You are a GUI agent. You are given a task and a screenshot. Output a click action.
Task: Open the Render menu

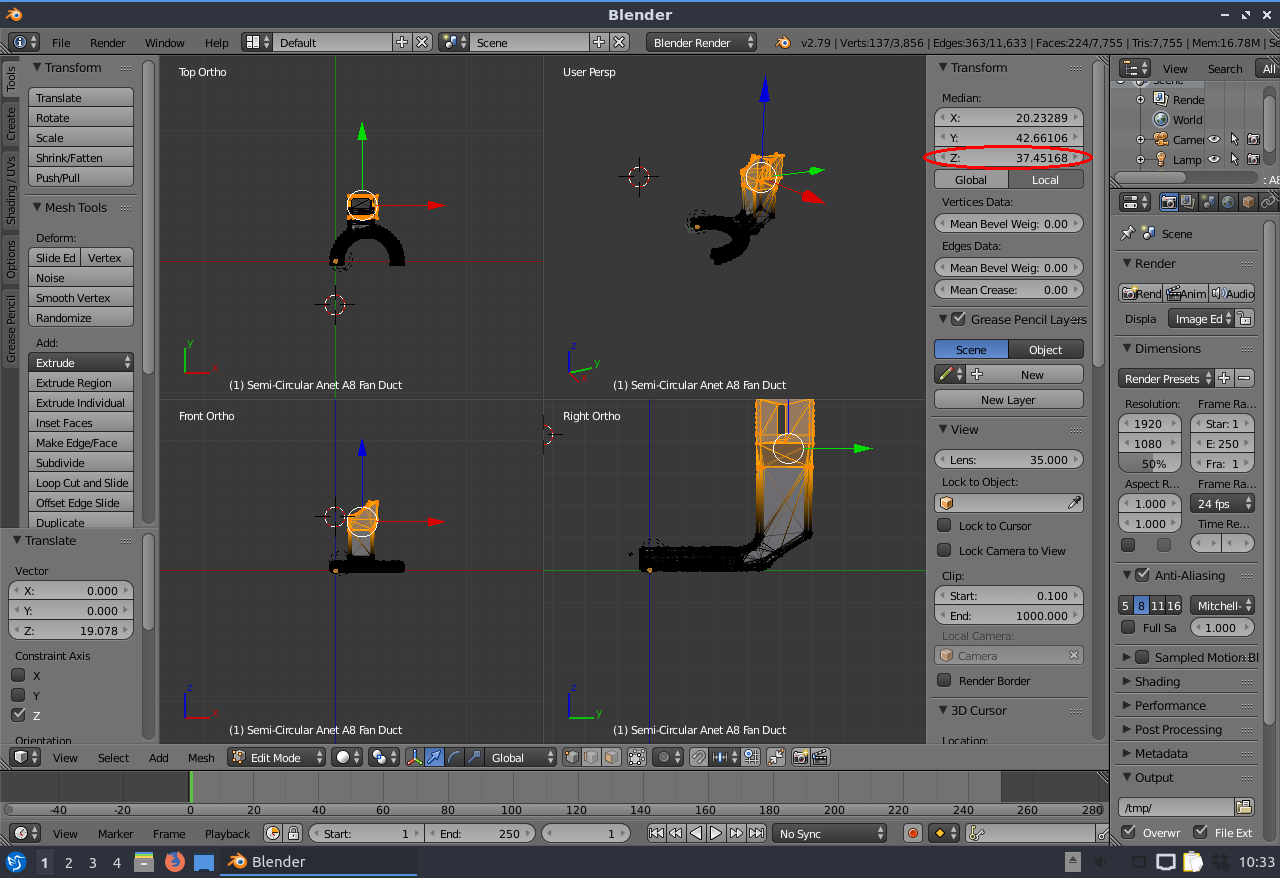click(x=107, y=43)
